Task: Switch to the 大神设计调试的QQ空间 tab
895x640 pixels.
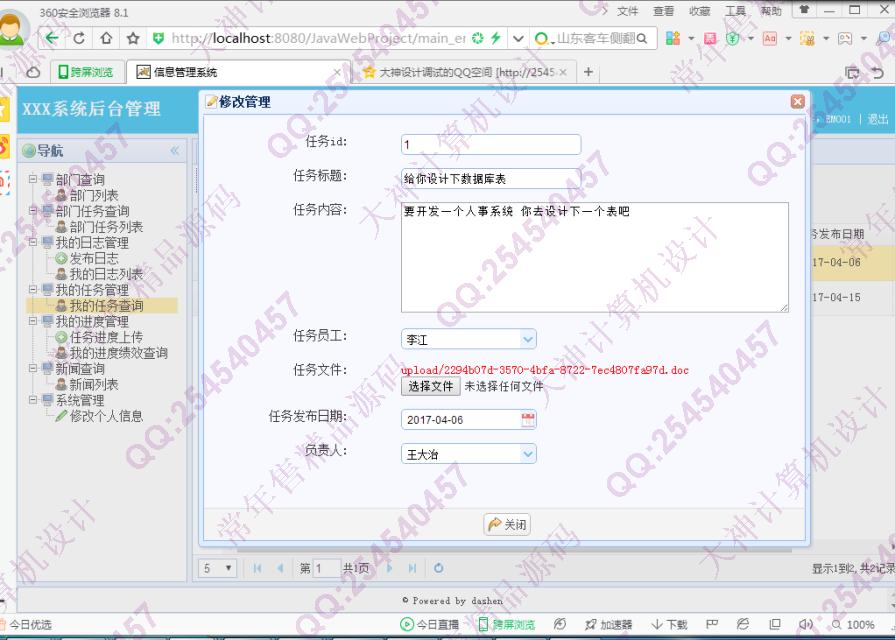Action: click(465, 72)
